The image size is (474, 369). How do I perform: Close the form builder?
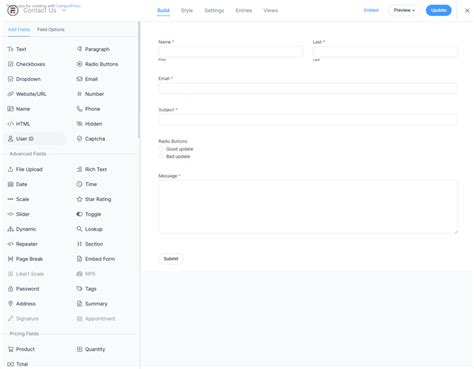click(x=467, y=11)
